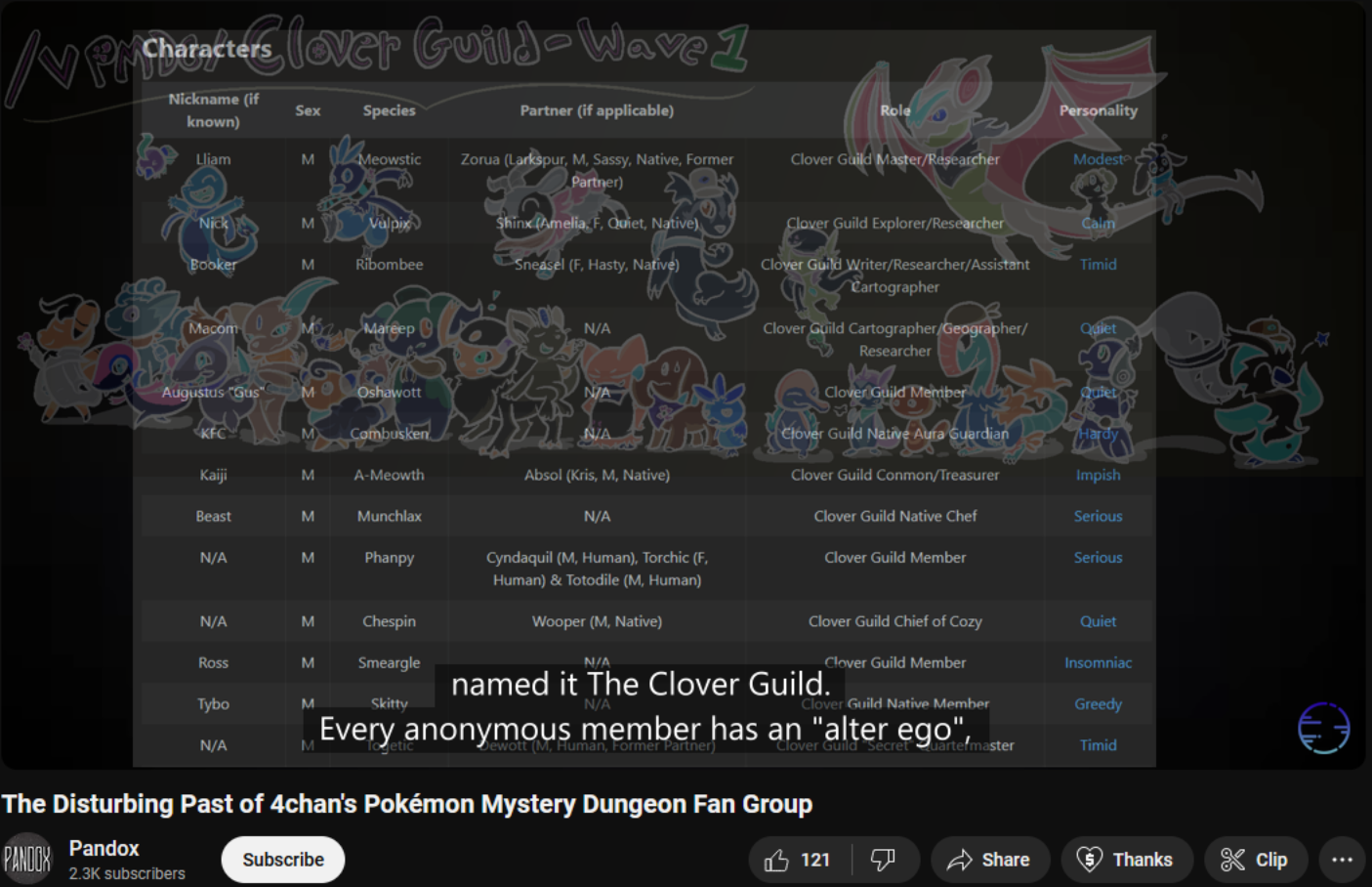
Task: Click 'Absol (Kris, M, Native)' partner cell
Action: (x=597, y=475)
